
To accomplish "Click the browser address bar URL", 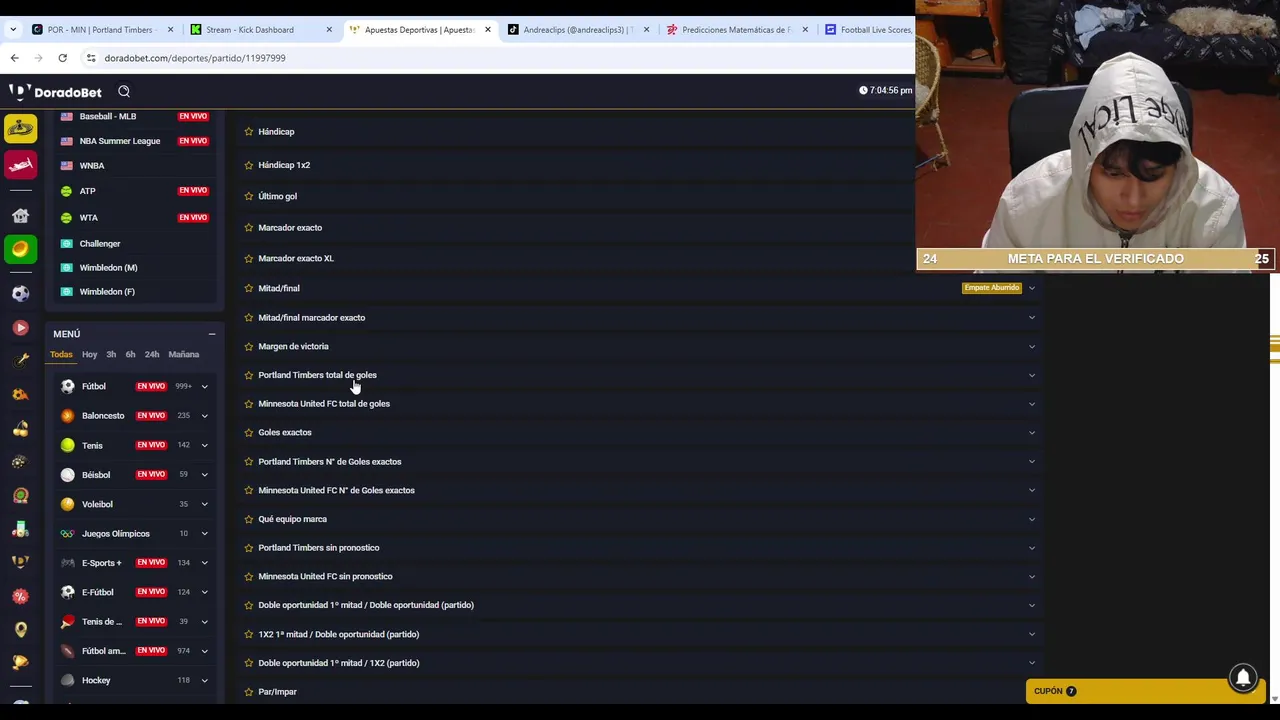I will 195,58.
